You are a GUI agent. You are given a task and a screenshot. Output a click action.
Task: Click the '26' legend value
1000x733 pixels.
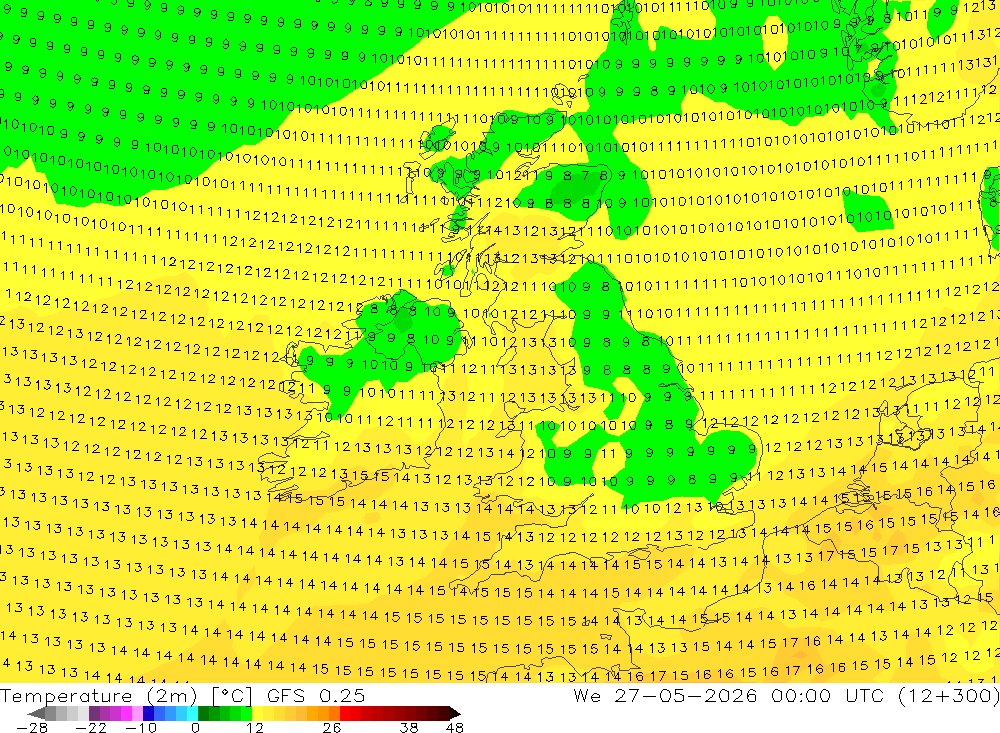point(332,727)
